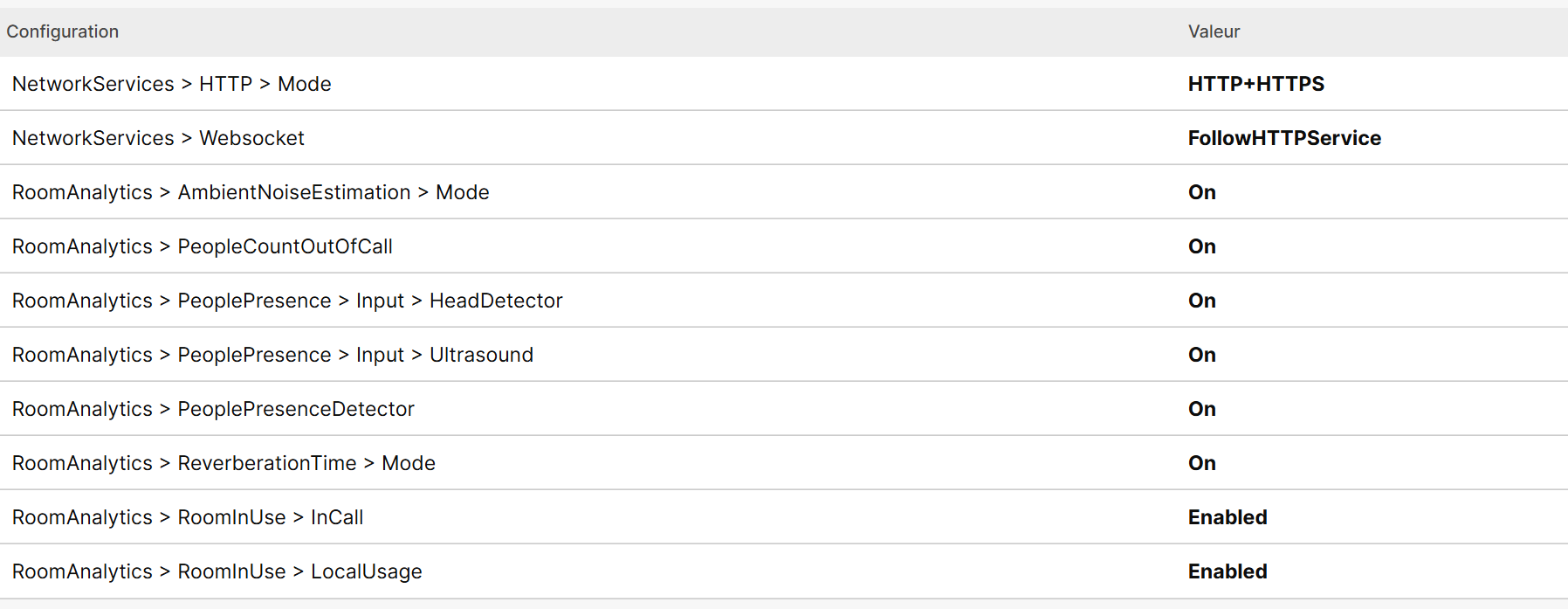Screen dimensions: 1568x609
Task: Select the NetworkServices > HTTP > Mode row
Action: pos(784,84)
